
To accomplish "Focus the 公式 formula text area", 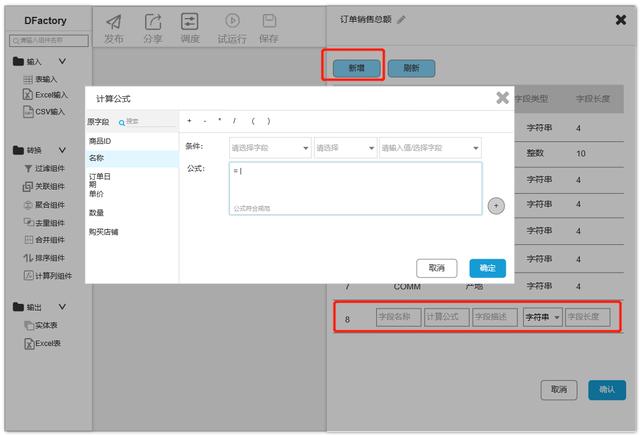I will [356, 189].
